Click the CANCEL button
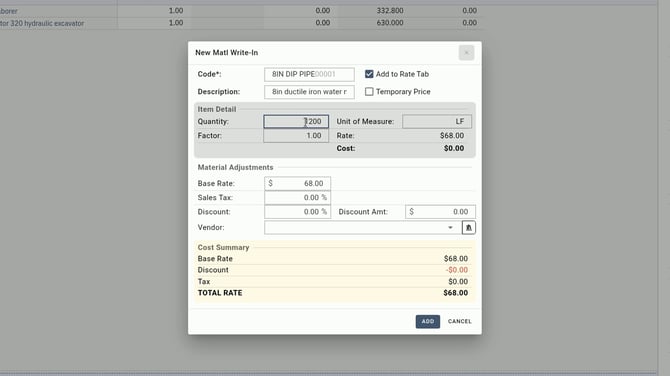This screenshot has width=670, height=376. [460, 321]
